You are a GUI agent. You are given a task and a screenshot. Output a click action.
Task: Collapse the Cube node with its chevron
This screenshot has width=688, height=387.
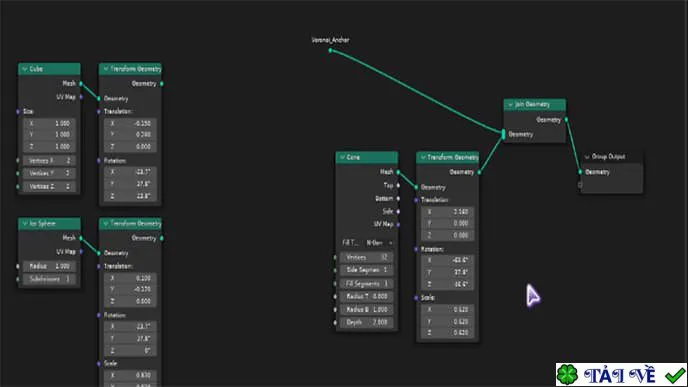[x=25, y=69]
